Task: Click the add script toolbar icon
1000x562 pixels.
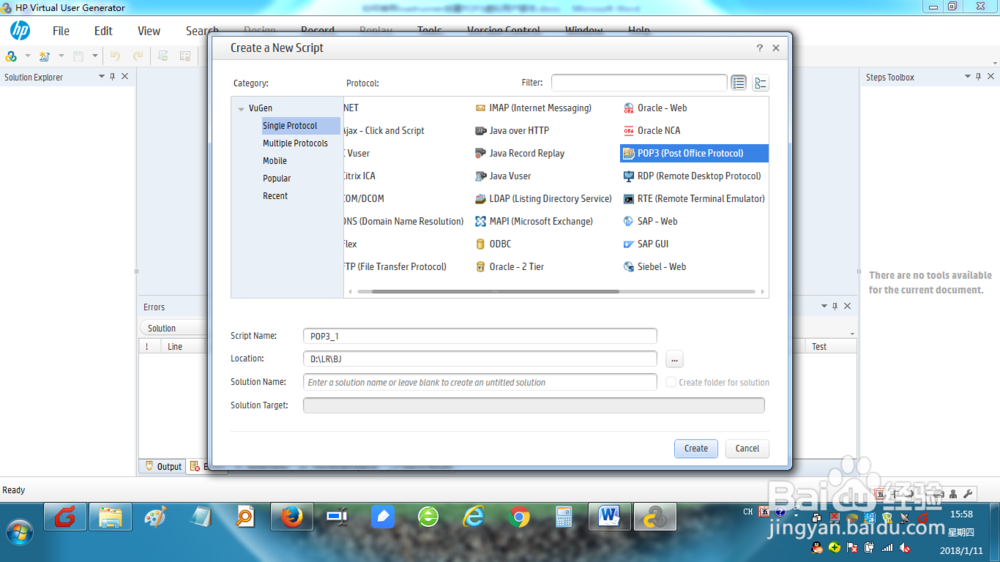Action: pyautogui.click(x=11, y=56)
